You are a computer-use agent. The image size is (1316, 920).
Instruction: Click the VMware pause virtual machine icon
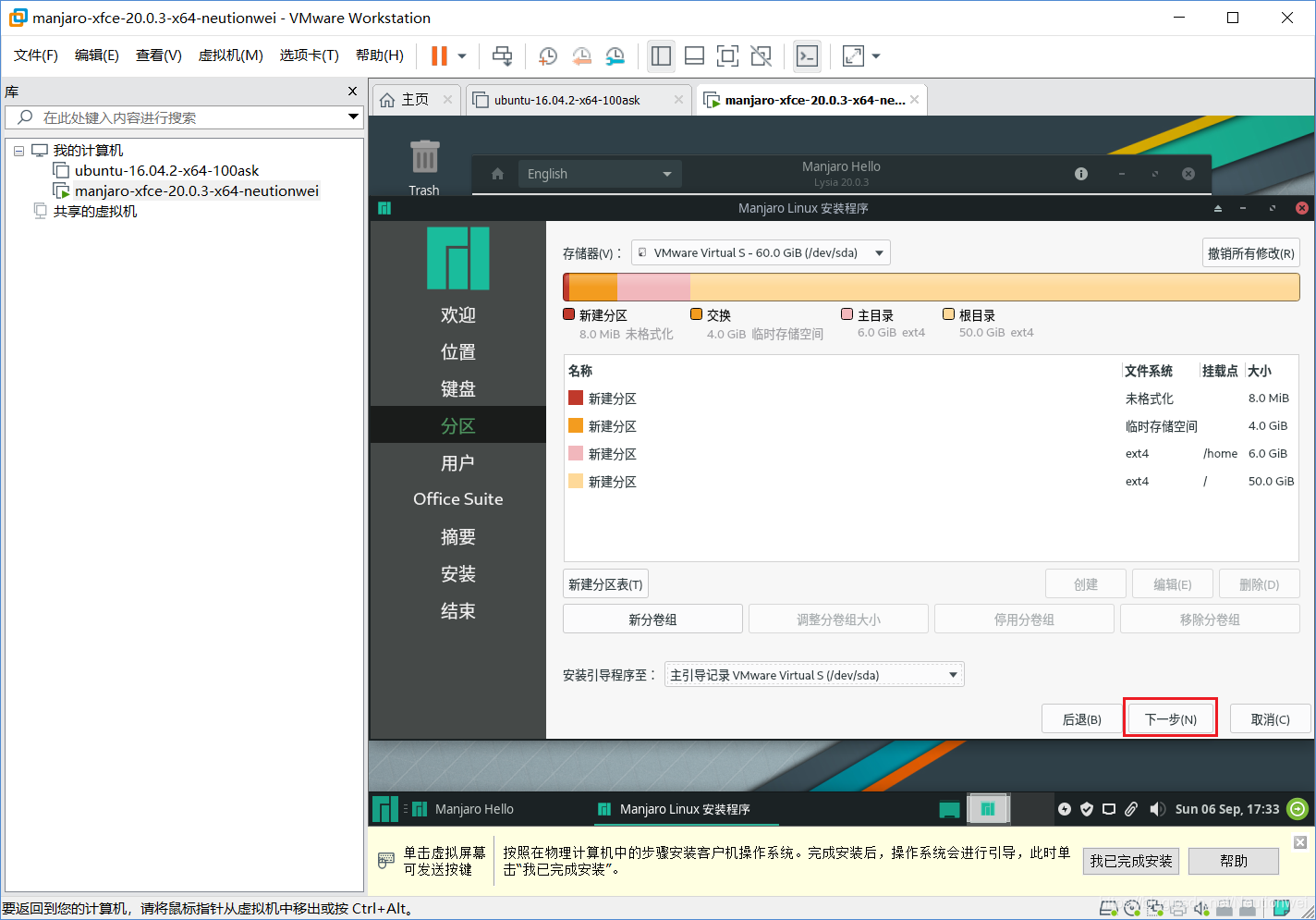(439, 56)
